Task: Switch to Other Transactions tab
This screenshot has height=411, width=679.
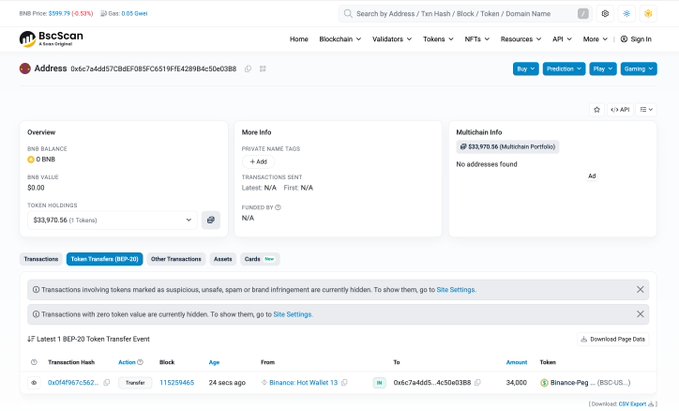Action: [x=176, y=259]
